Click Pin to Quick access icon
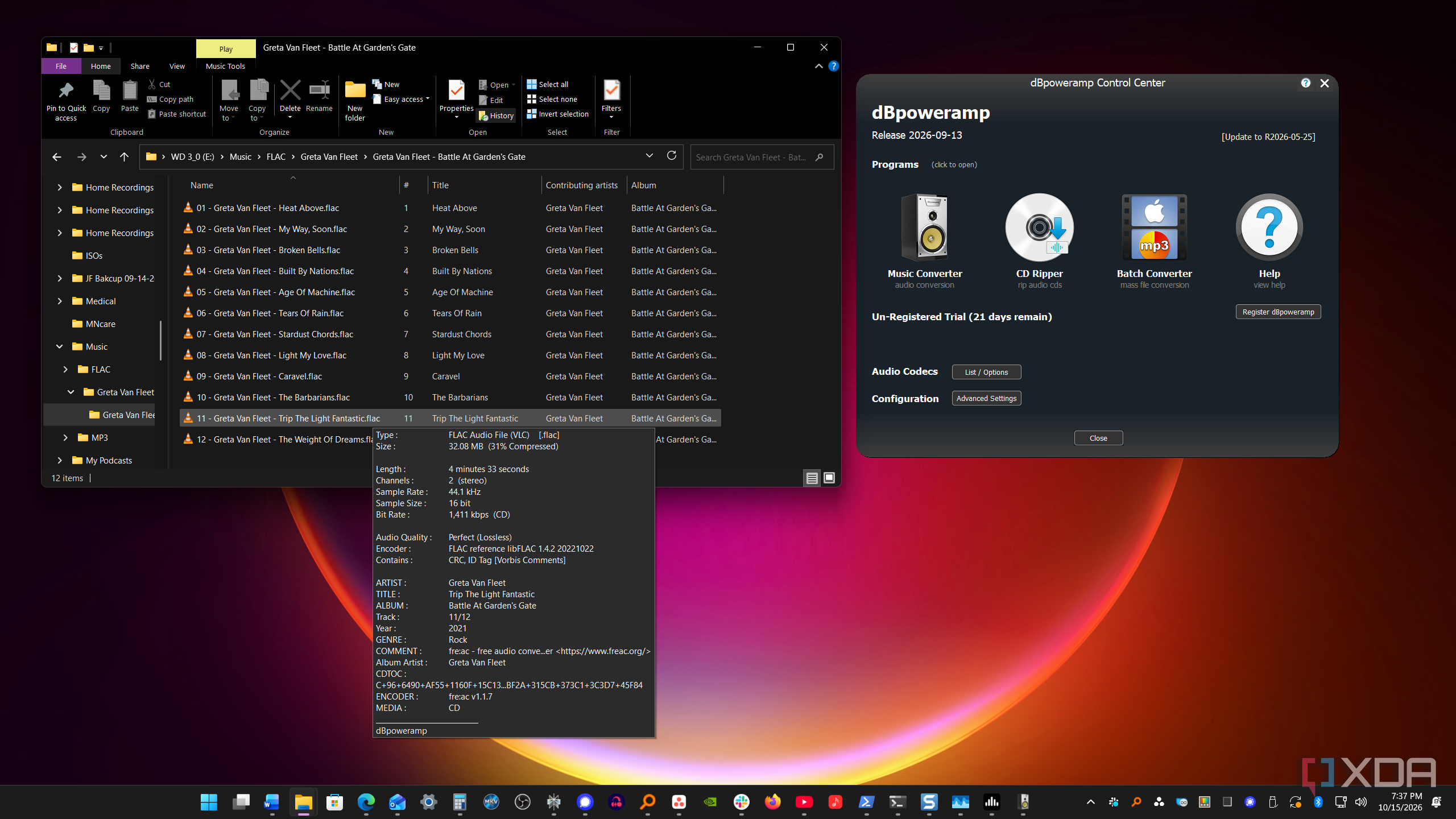This screenshot has width=1456, height=819. [66, 91]
